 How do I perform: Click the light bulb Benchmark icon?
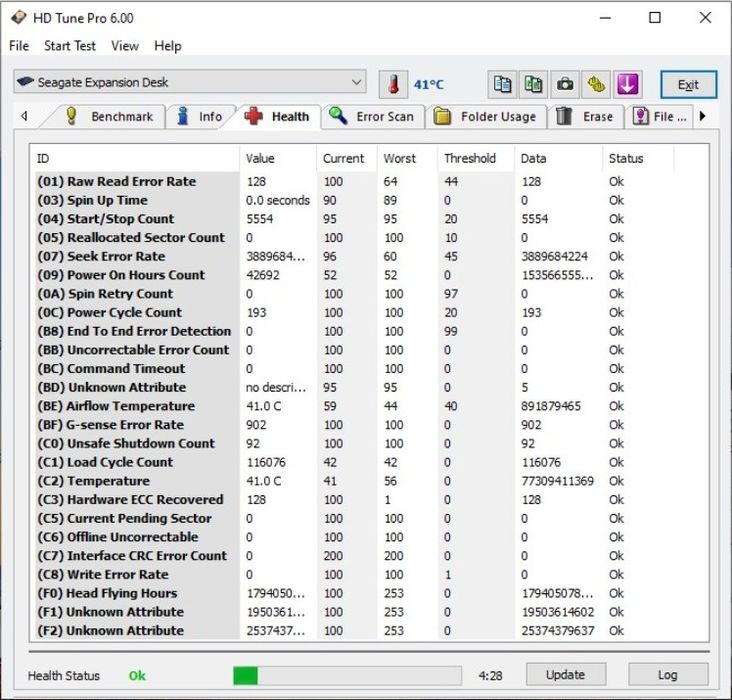click(x=71, y=116)
